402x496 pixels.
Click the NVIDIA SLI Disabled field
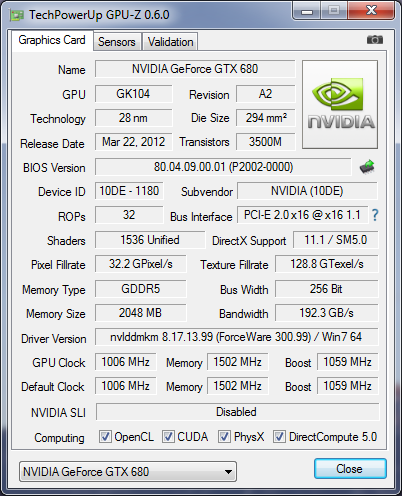pyautogui.click(x=237, y=412)
